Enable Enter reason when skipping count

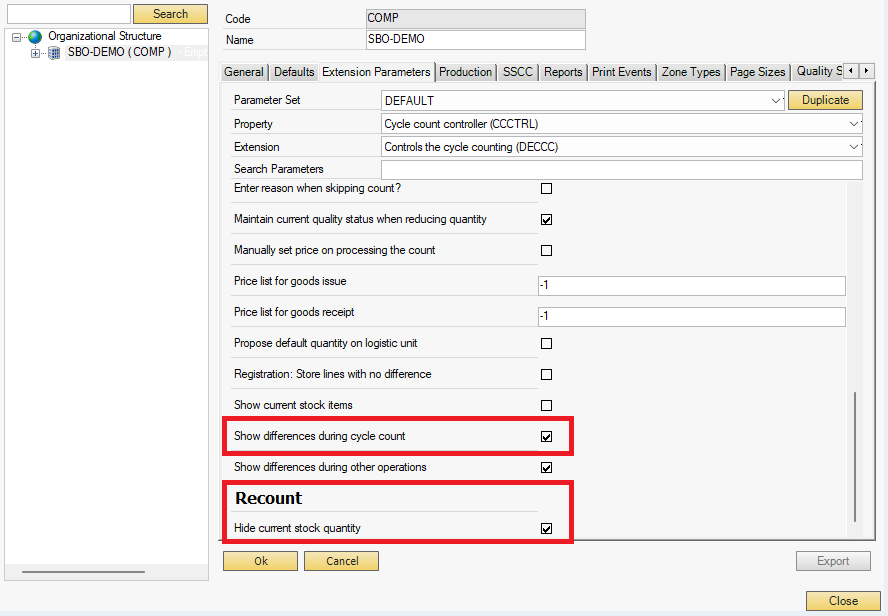tap(546, 189)
